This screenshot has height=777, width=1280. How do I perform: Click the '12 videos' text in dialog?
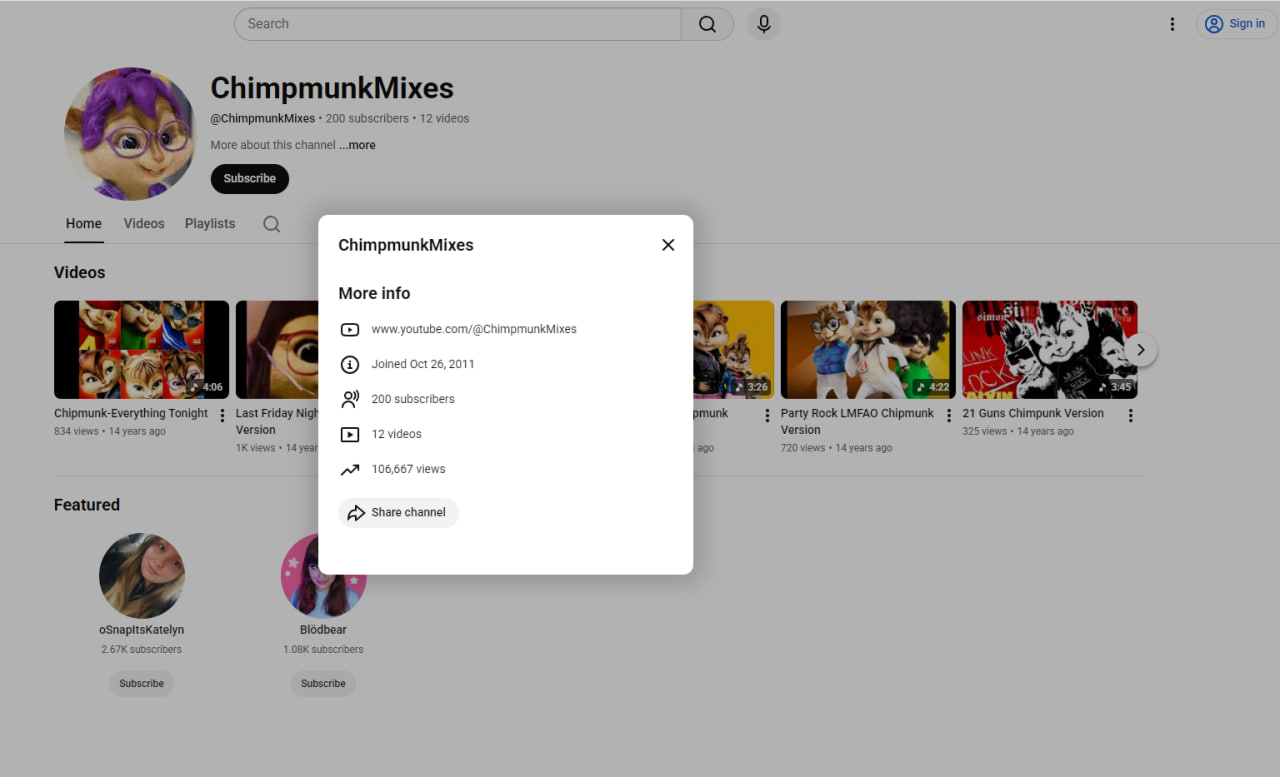pos(396,434)
